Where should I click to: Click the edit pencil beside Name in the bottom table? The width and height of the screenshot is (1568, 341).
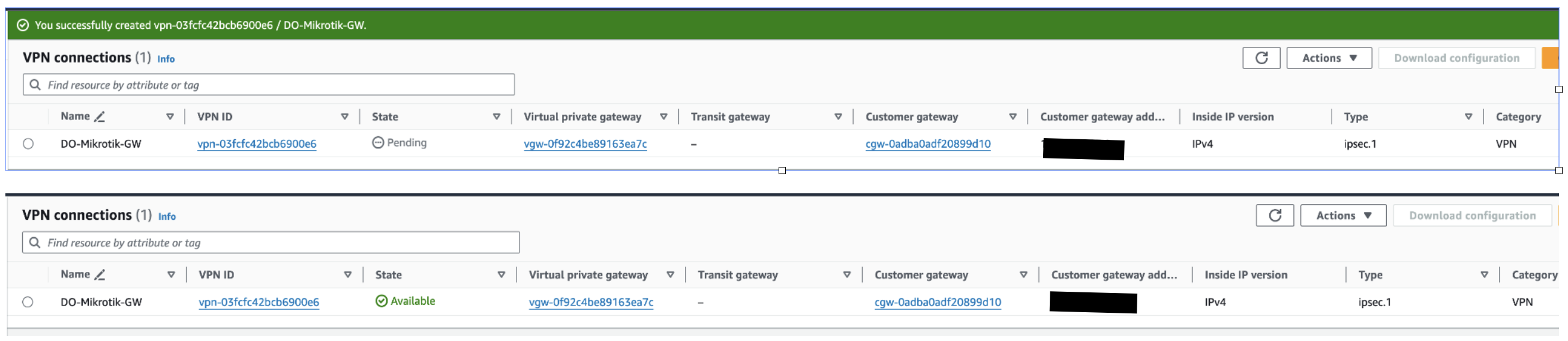(100, 275)
